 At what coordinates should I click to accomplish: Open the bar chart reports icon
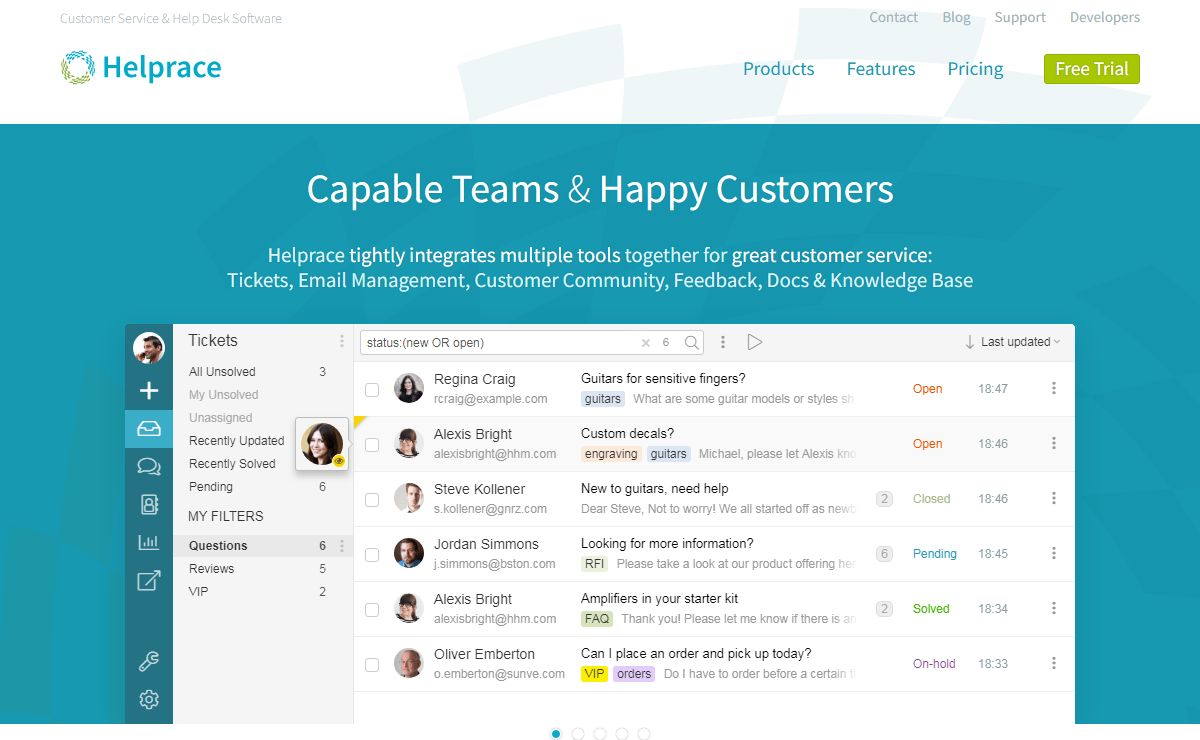pyautogui.click(x=149, y=542)
